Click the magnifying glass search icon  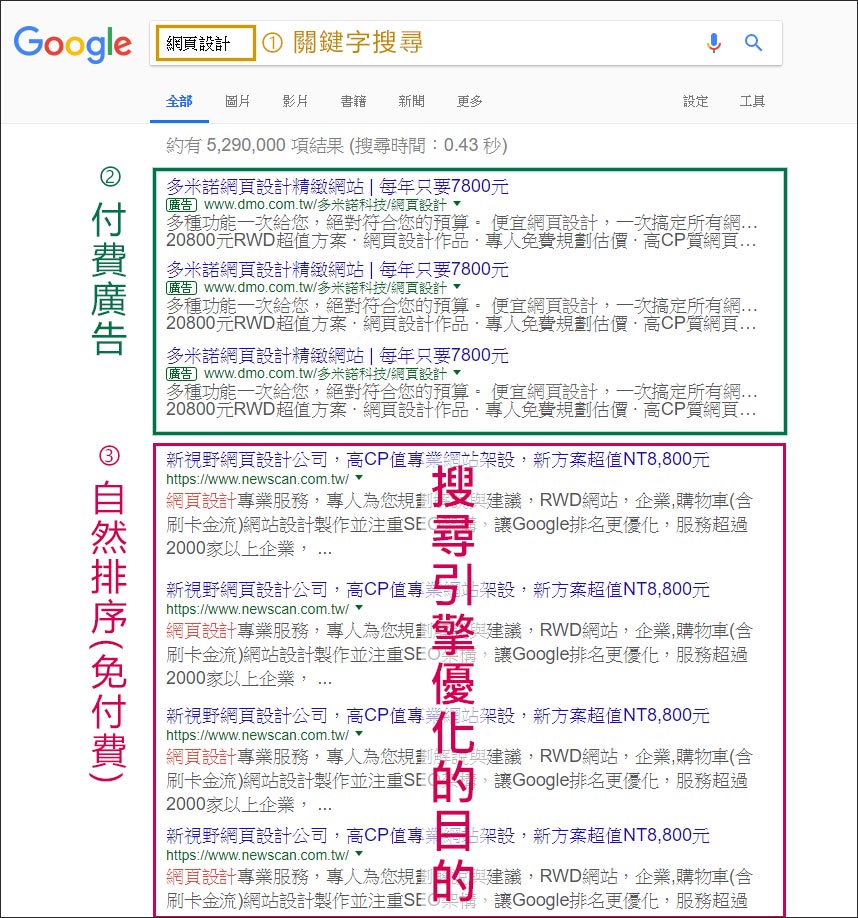[753, 43]
